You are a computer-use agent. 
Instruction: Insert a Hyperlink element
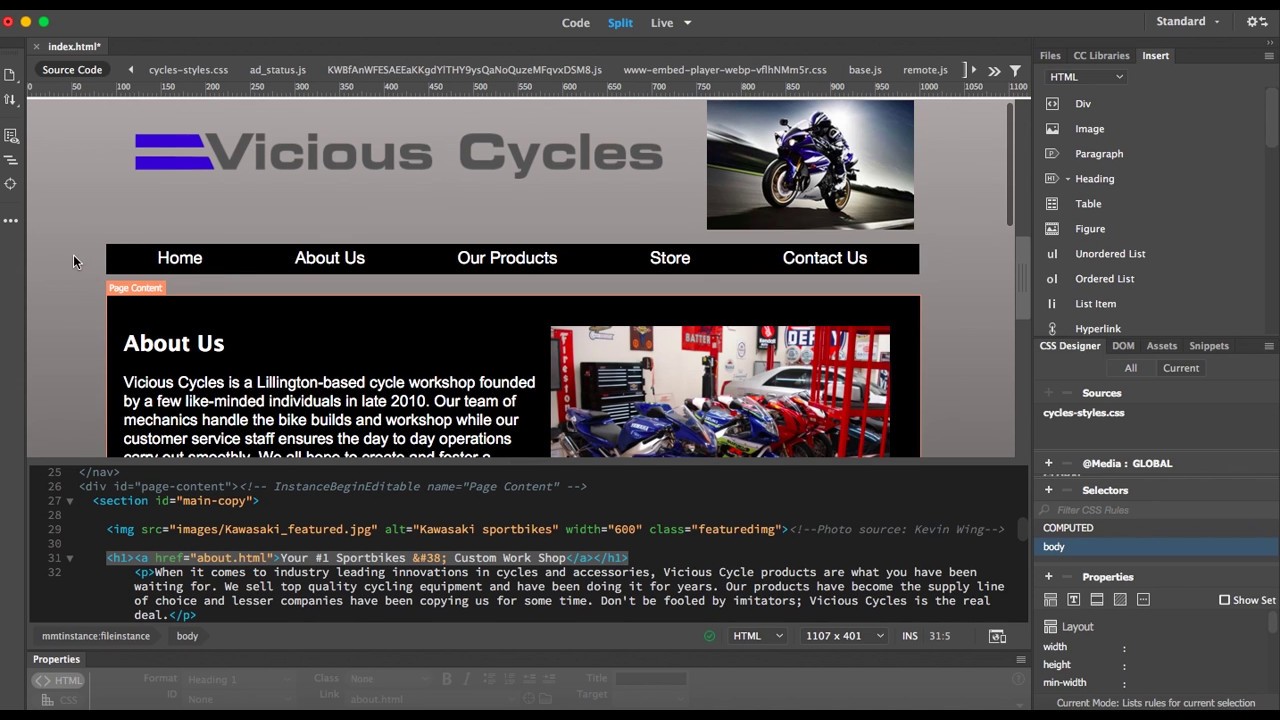pos(1097,329)
